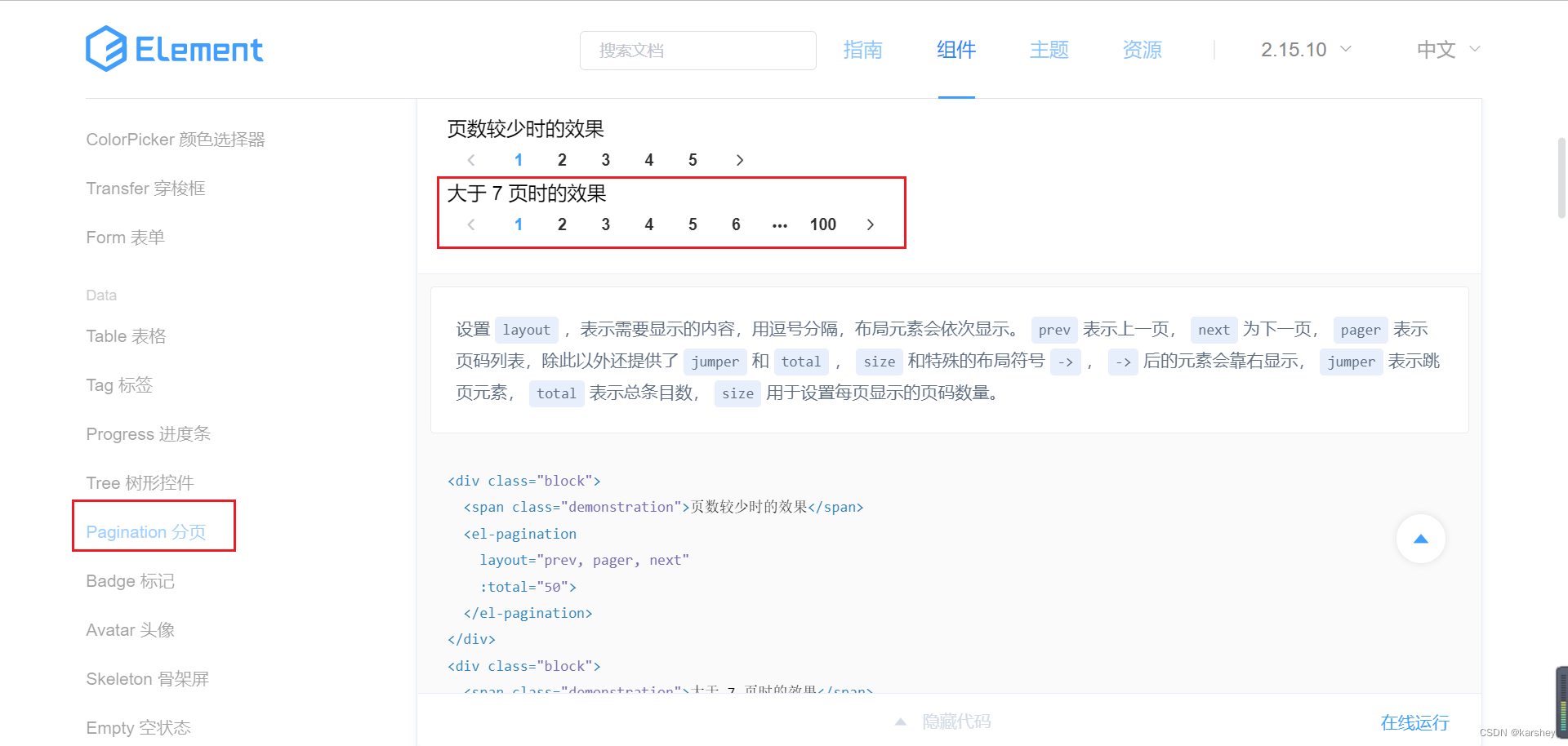
Task: Open Skeleton 骨架屏 in sidebar
Action: point(148,679)
